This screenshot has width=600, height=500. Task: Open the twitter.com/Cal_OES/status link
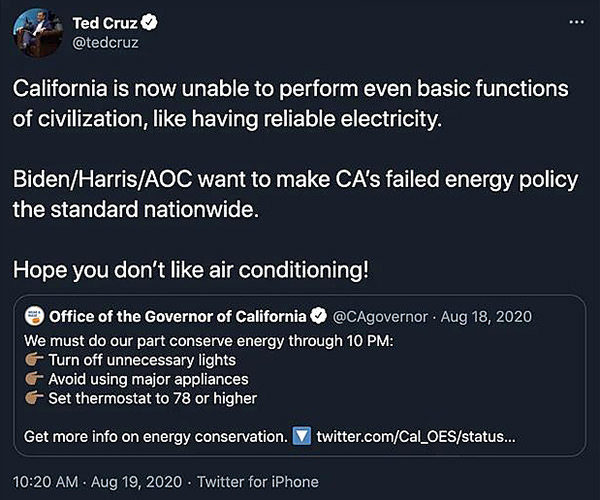click(x=416, y=436)
